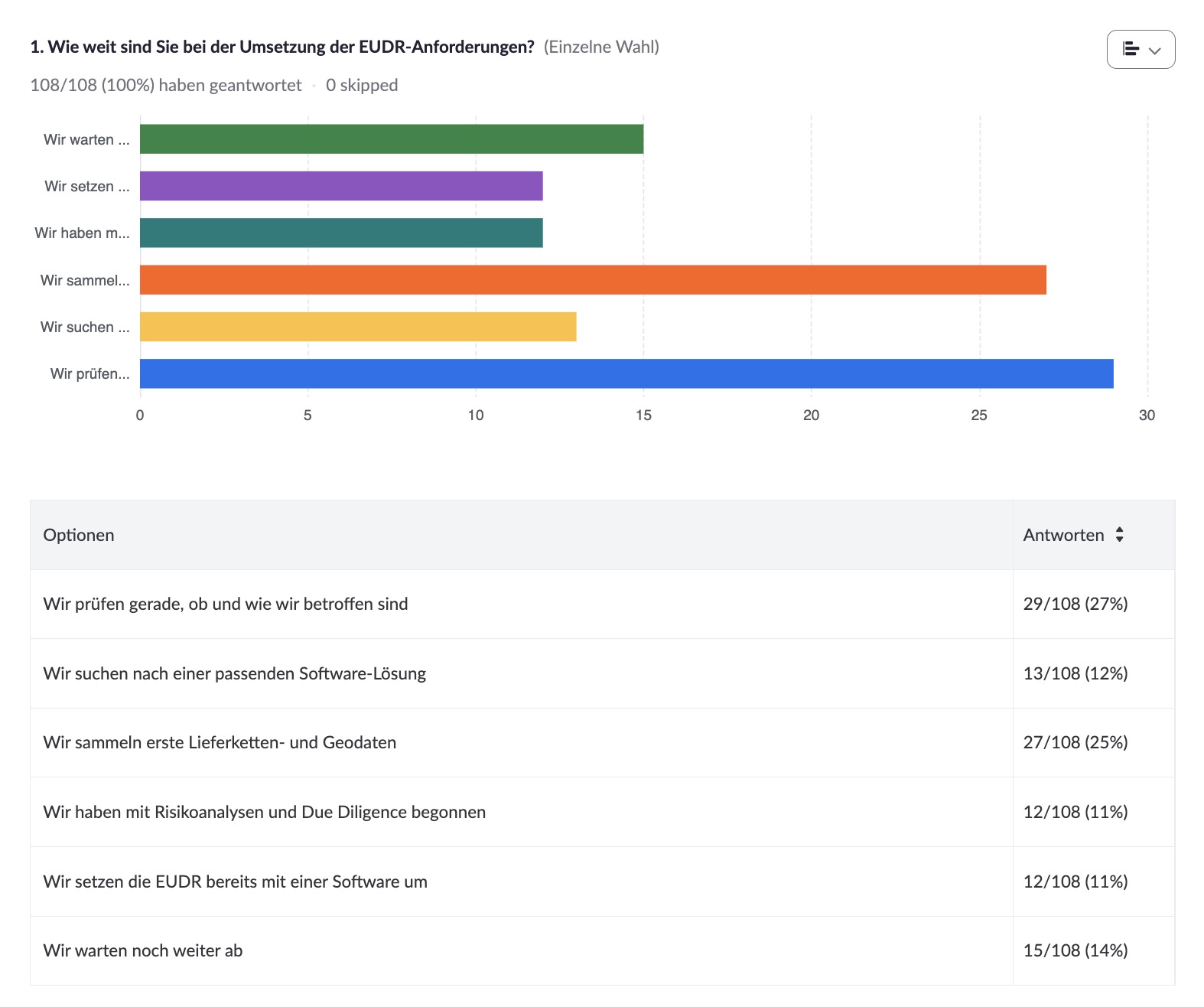
Task: Select row 'Wir setzen die EUDR bereits' option
Action: [236, 882]
